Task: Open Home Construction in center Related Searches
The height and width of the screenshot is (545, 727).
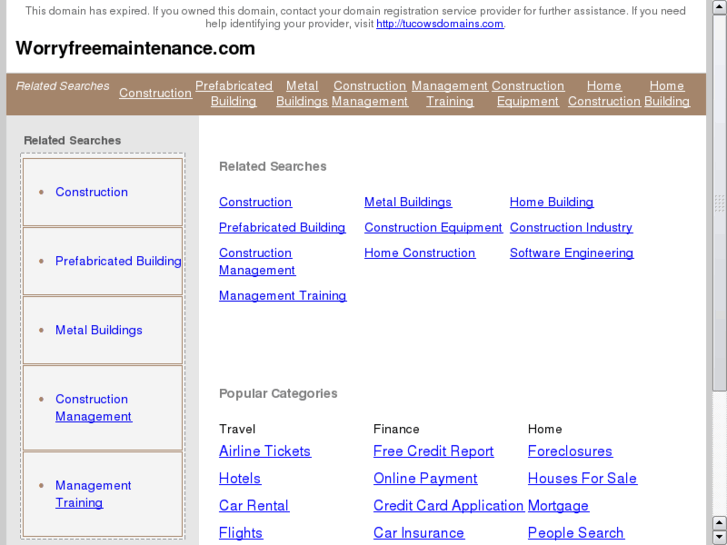Action: [420, 253]
